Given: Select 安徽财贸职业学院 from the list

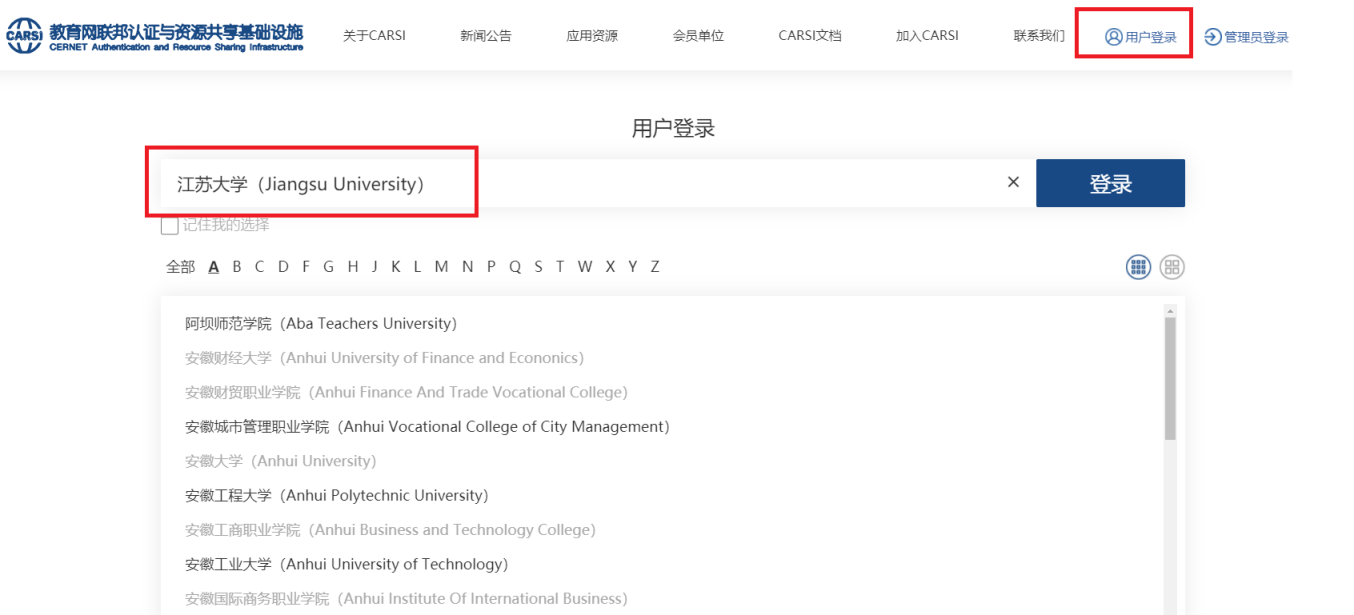Looking at the screenshot, I should 406,392.
